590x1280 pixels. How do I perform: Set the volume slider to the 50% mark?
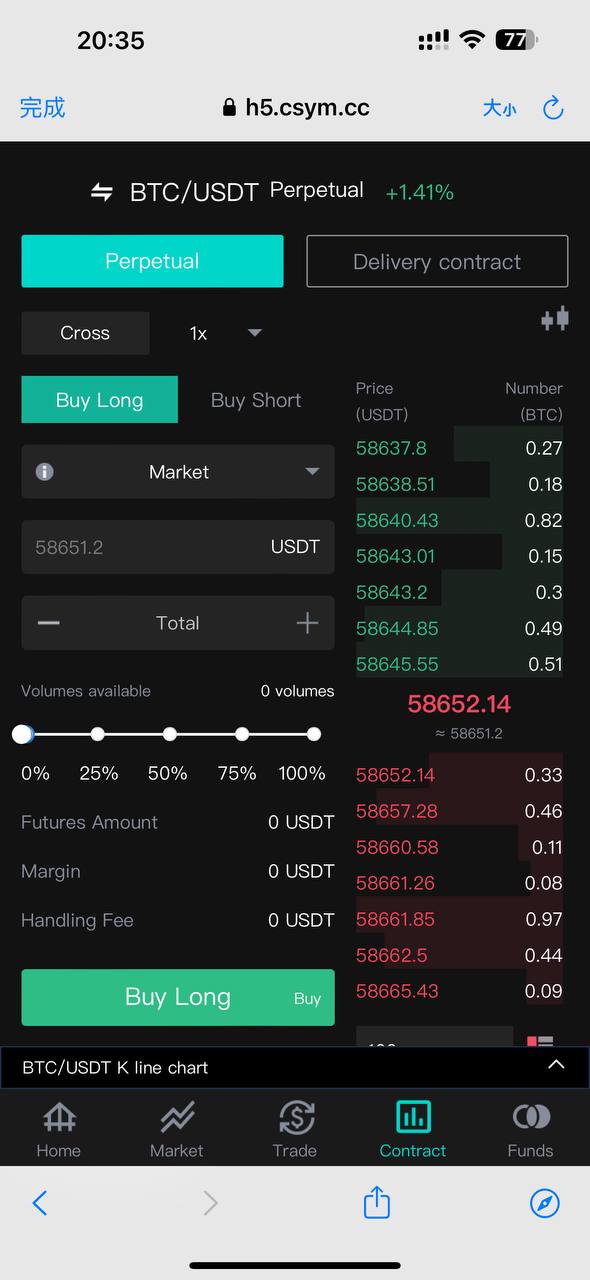point(170,734)
